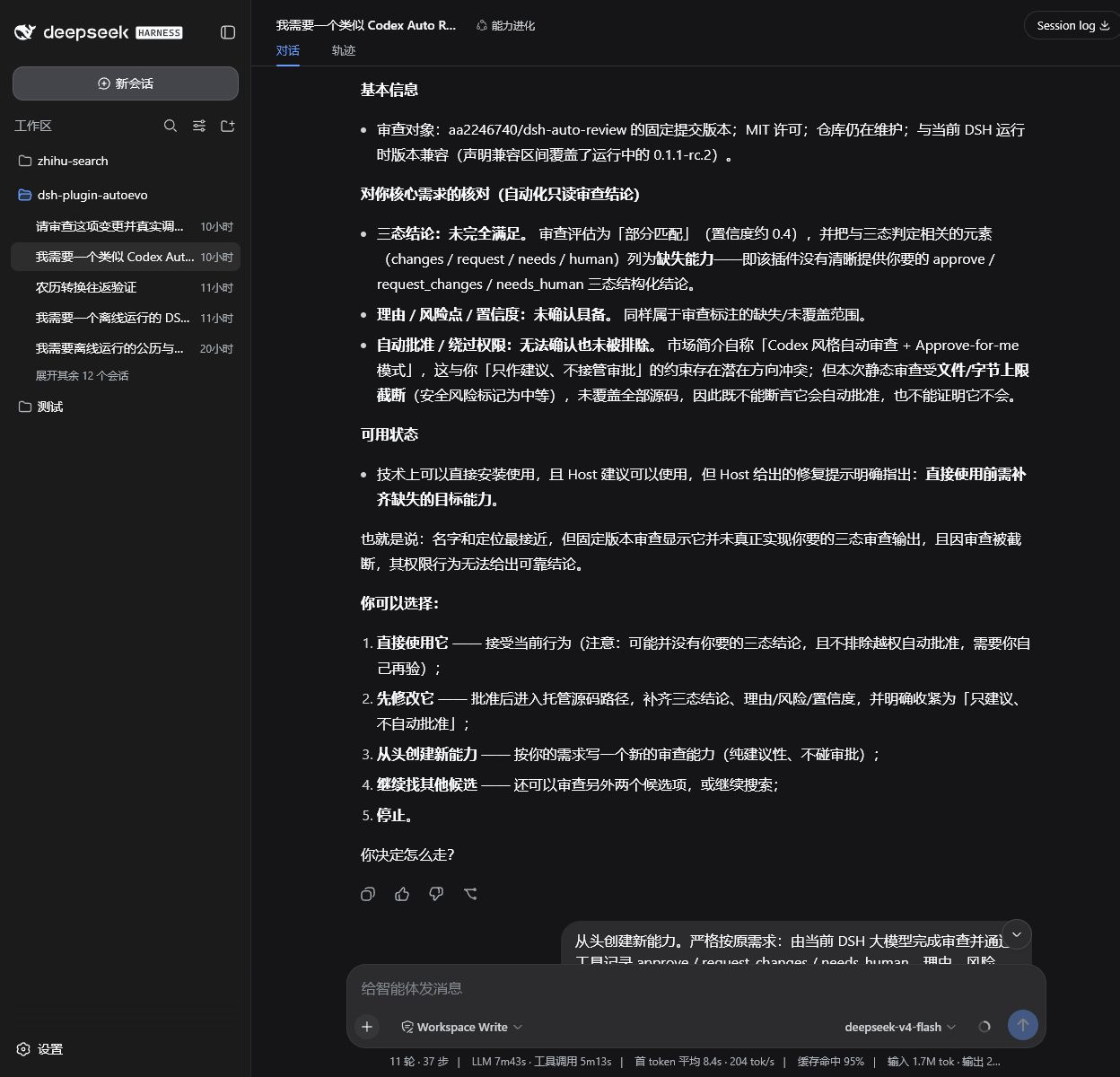Click the conversation title 我需要一个类似 Codex Auto R...

(x=366, y=26)
